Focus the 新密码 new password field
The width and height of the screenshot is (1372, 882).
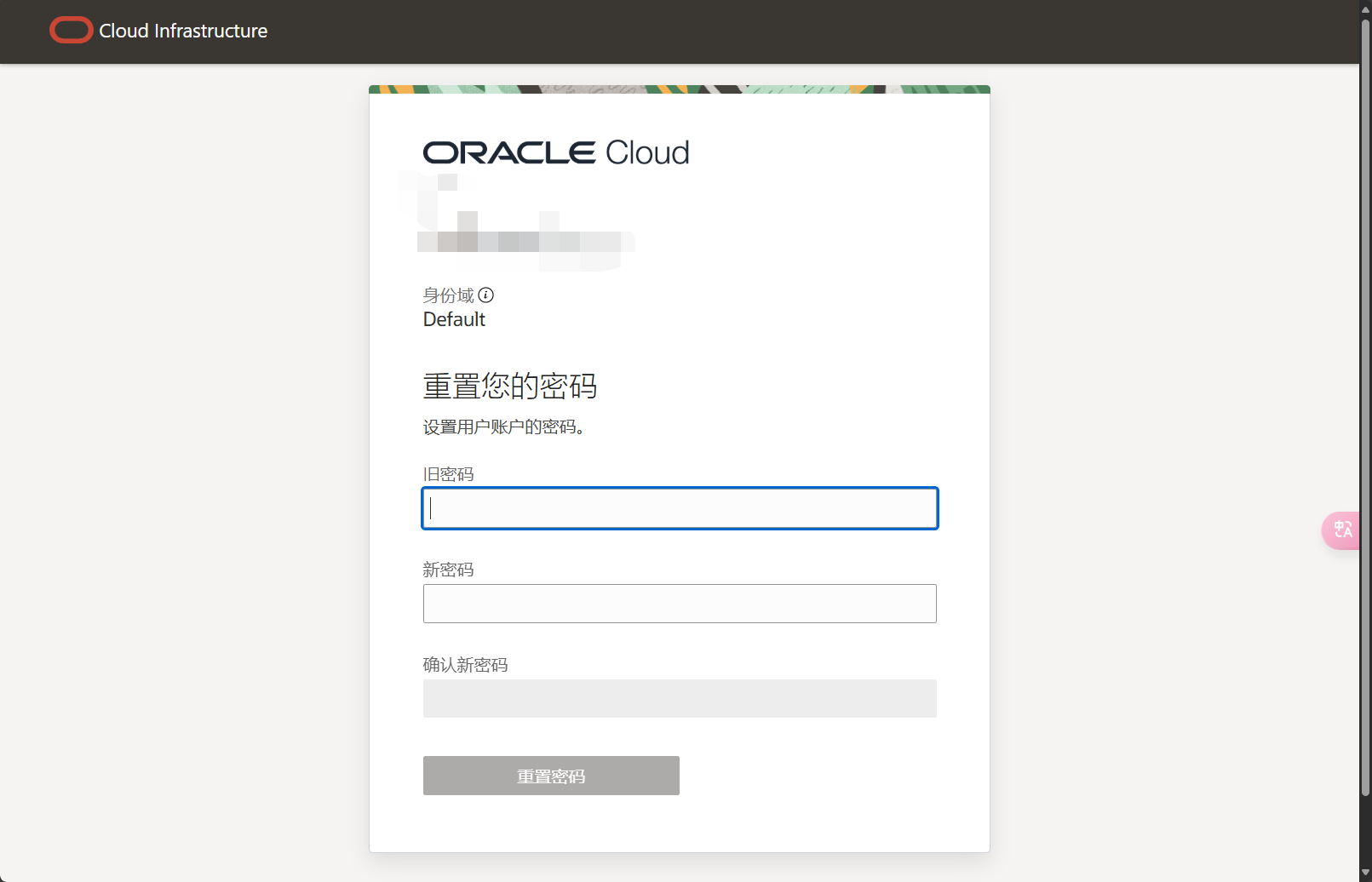680,604
